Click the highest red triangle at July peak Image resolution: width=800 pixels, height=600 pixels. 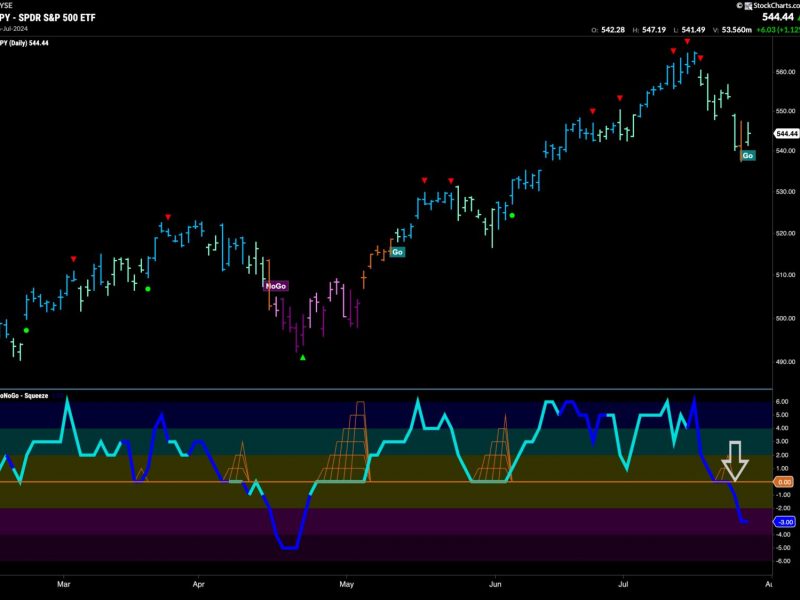(x=687, y=41)
